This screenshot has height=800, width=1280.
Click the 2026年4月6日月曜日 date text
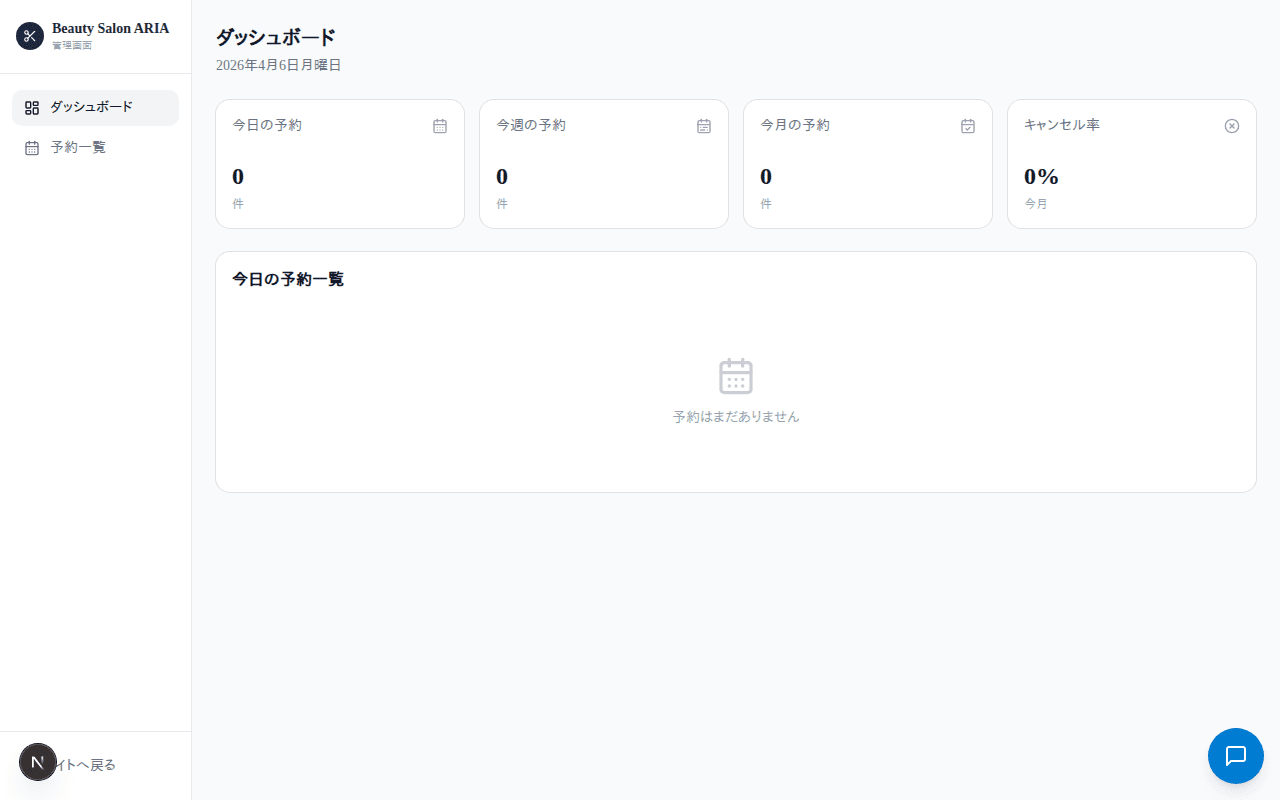pos(278,65)
